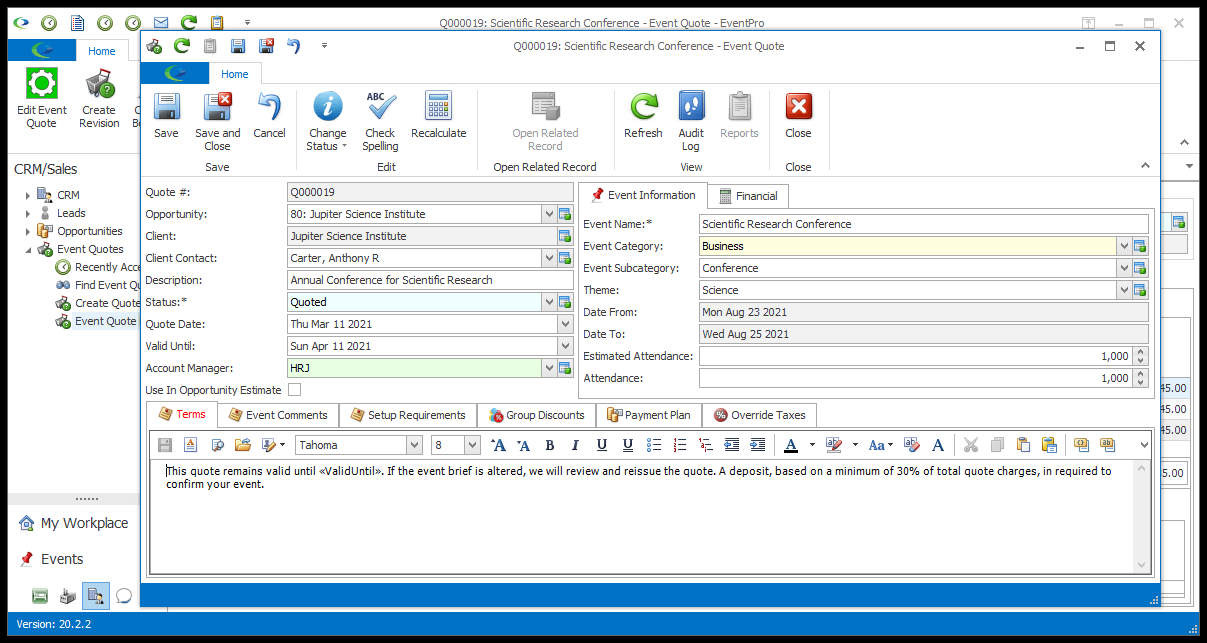
Task: Click lookup icon beside Account Manager field
Action: (565, 368)
